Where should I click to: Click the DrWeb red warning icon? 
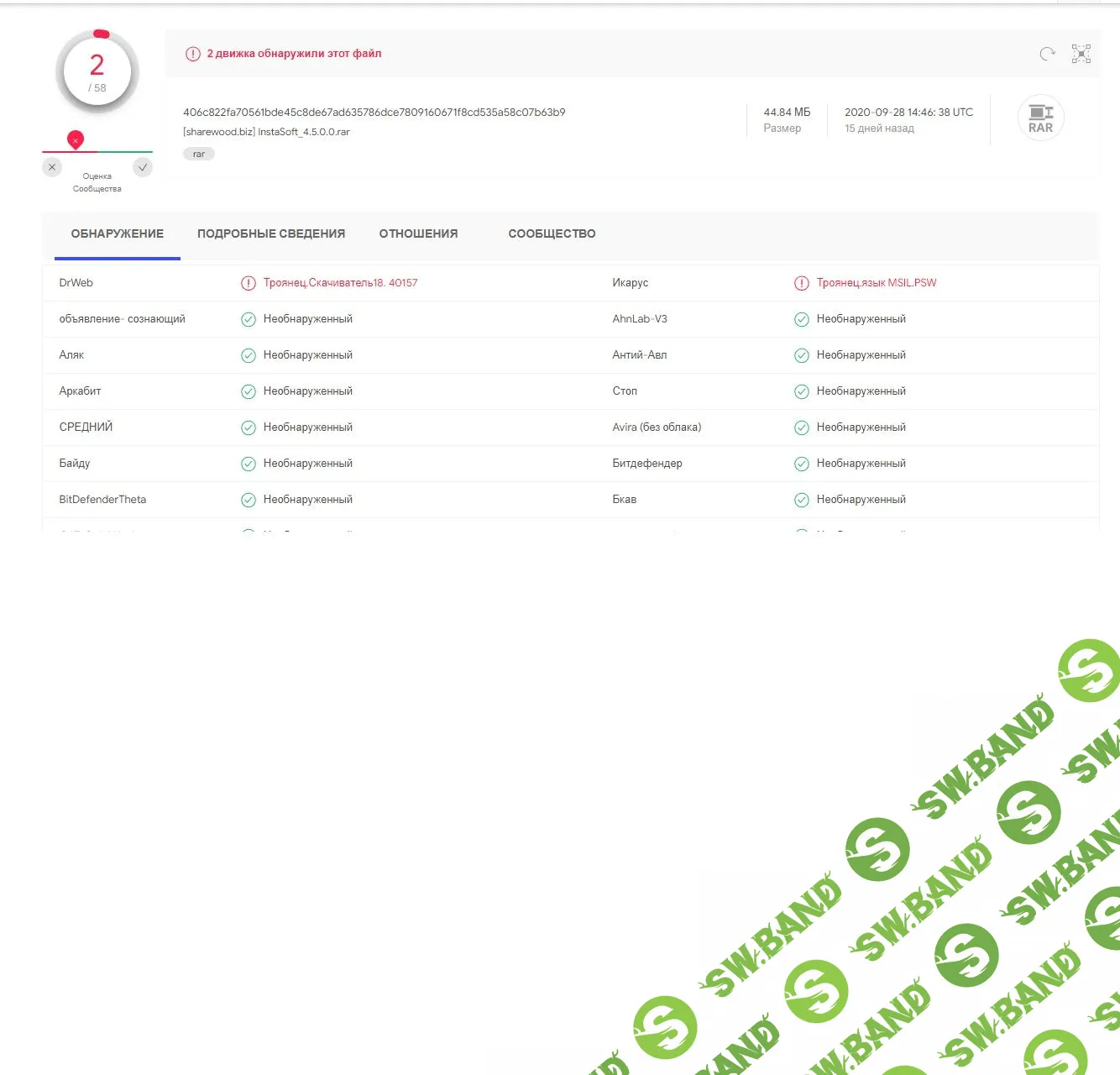click(x=249, y=283)
